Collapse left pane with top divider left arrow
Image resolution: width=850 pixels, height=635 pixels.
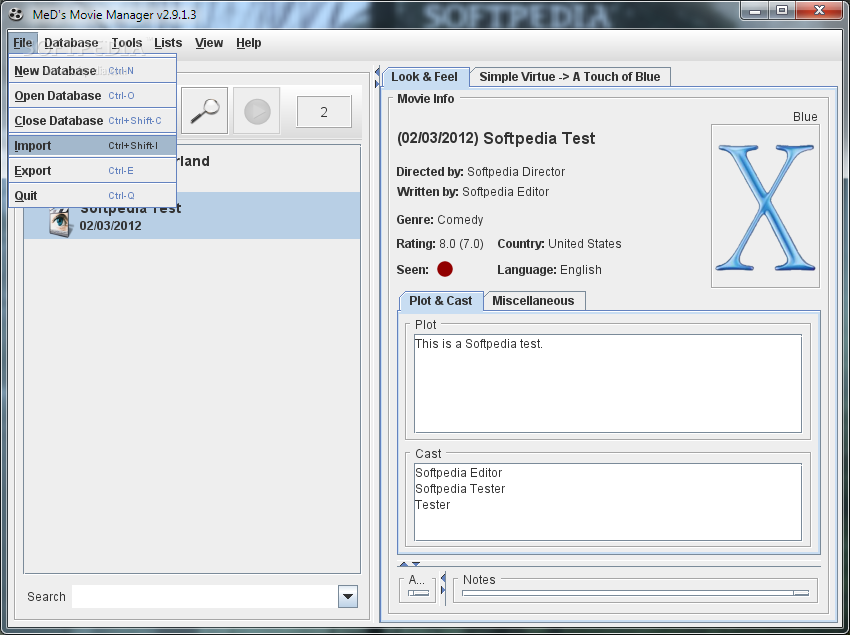377,72
